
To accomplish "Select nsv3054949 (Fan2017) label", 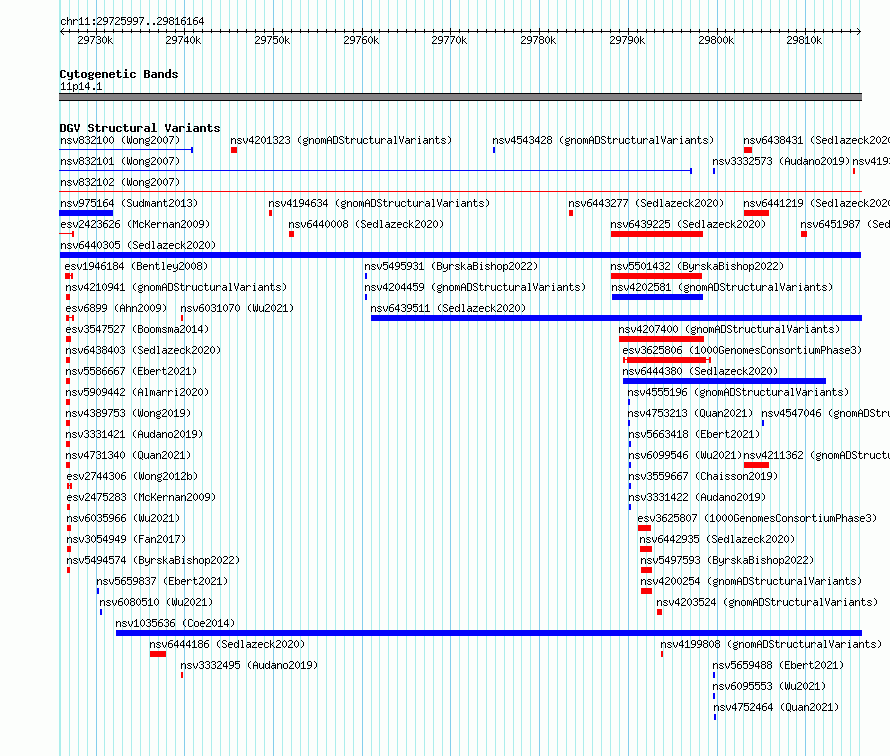I will click(126, 539).
